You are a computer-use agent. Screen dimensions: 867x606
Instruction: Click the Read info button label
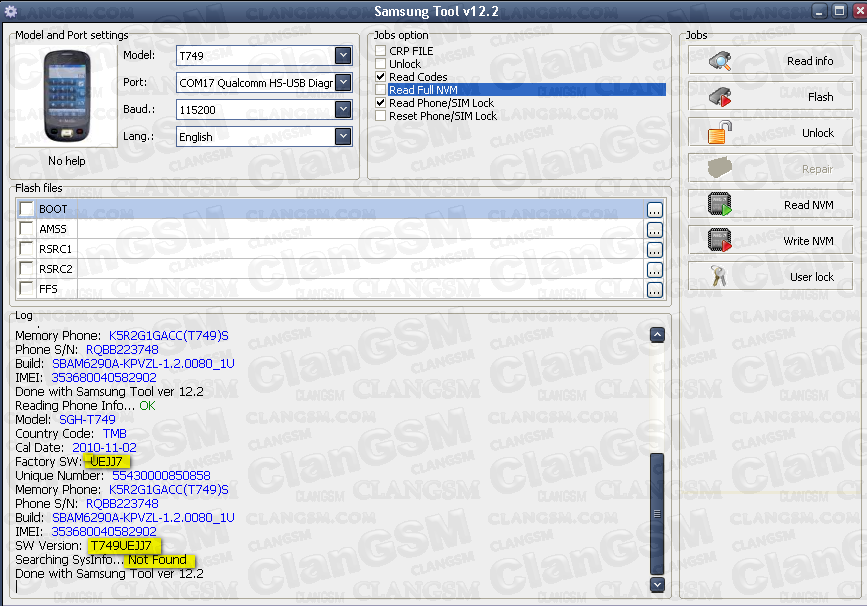810,61
